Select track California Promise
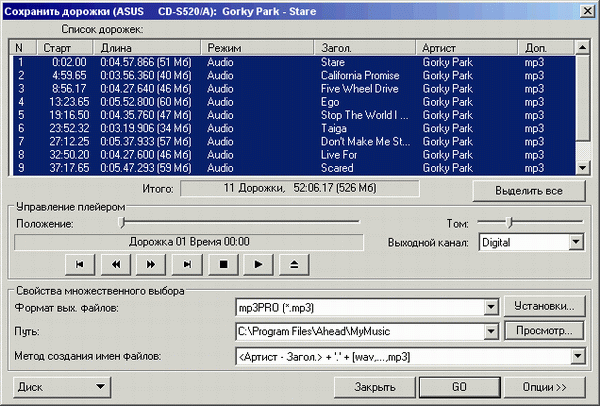 [294, 75]
